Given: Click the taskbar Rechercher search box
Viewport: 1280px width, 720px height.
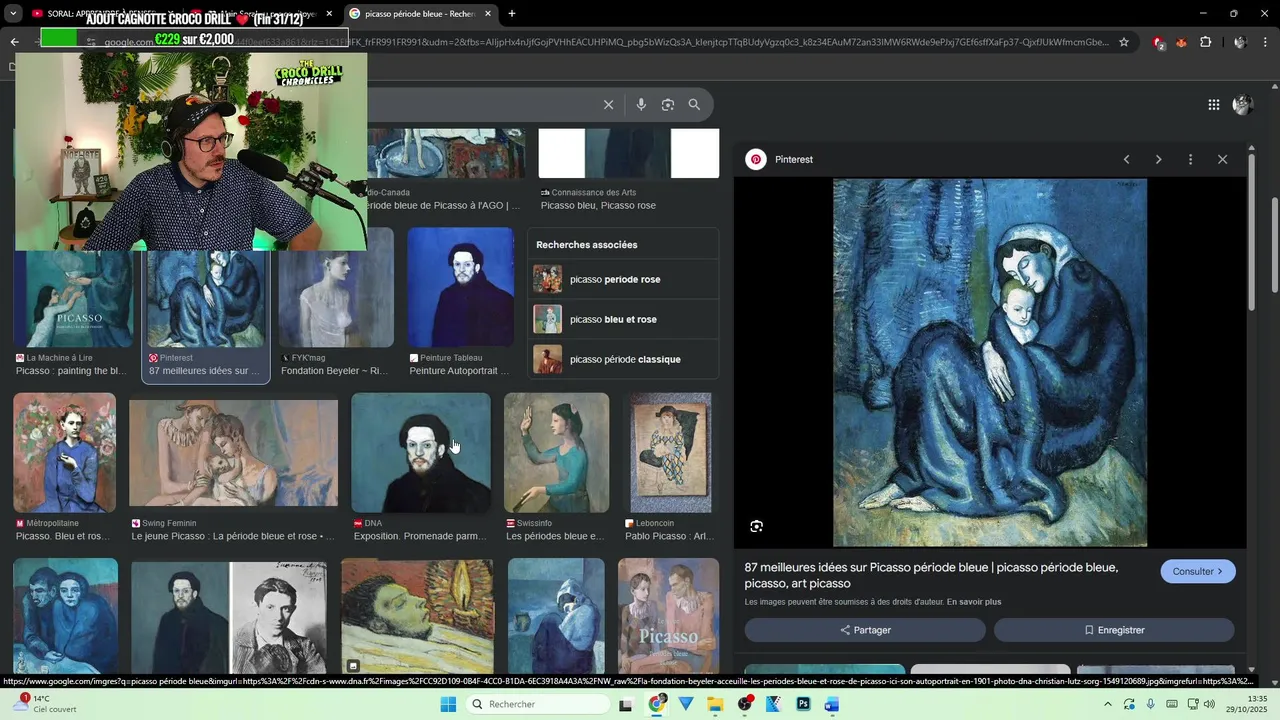Looking at the screenshot, I should 540,704.
